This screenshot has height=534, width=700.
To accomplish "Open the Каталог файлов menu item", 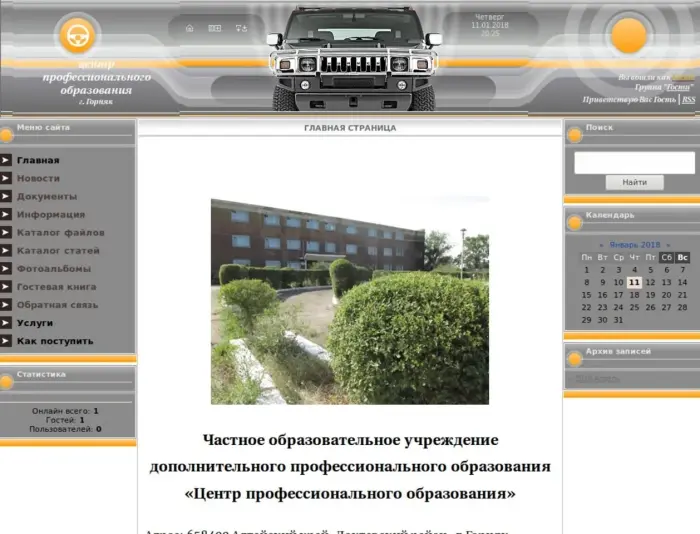I will [x=61, y=233].
